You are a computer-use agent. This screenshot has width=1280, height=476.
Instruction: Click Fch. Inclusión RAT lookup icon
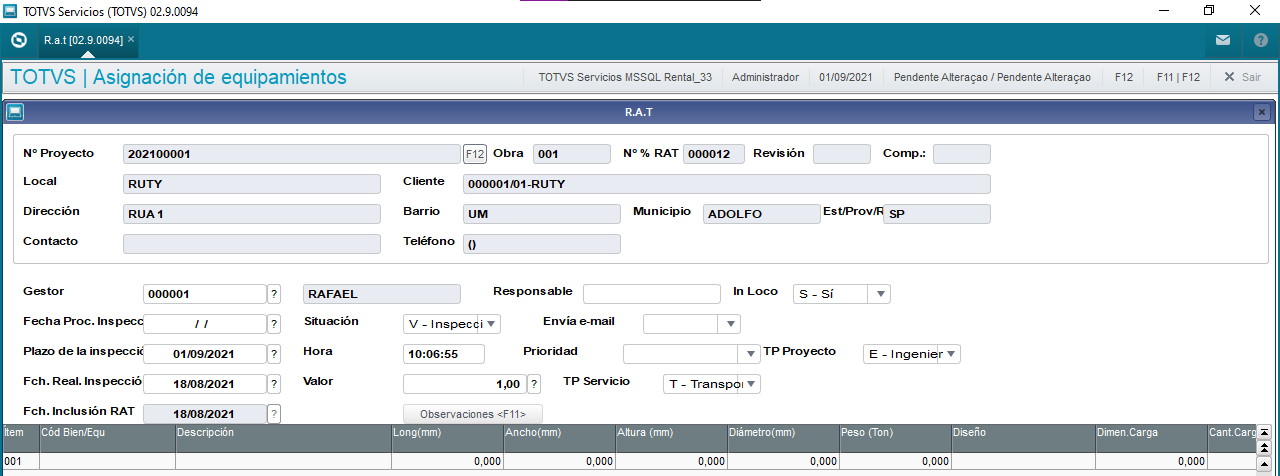[x=274, y=414]
